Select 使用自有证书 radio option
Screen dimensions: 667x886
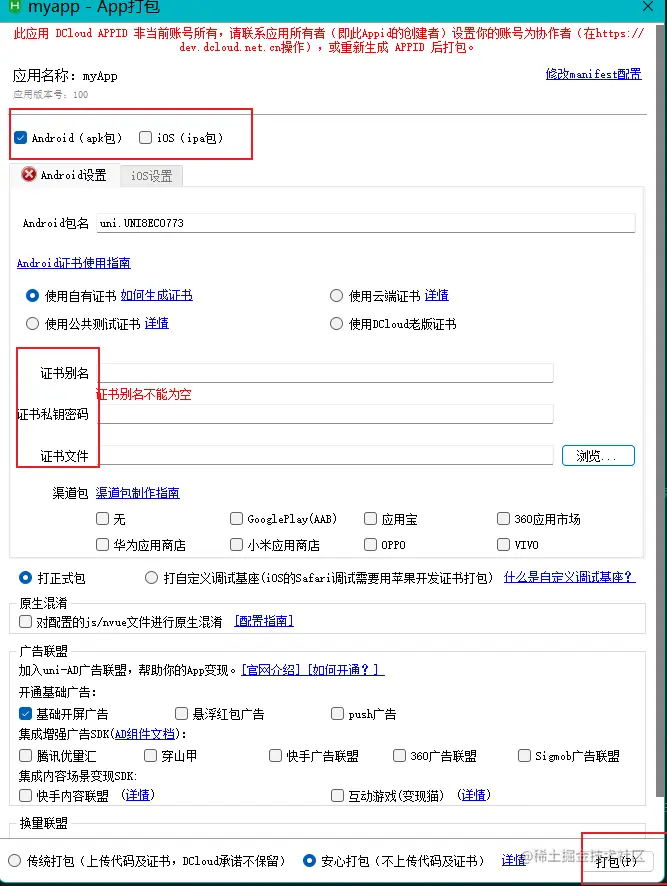(x=32, y=296)
